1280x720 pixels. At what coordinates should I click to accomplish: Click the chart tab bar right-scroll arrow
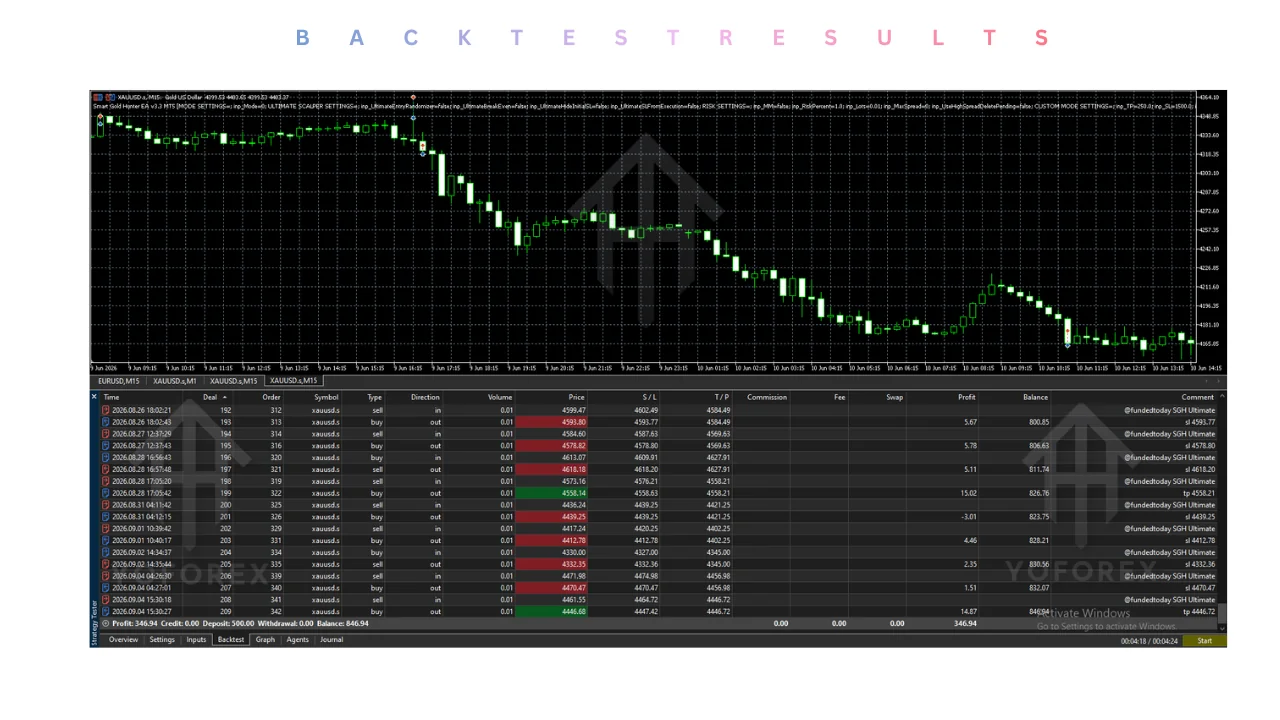tap(1219, 381)
